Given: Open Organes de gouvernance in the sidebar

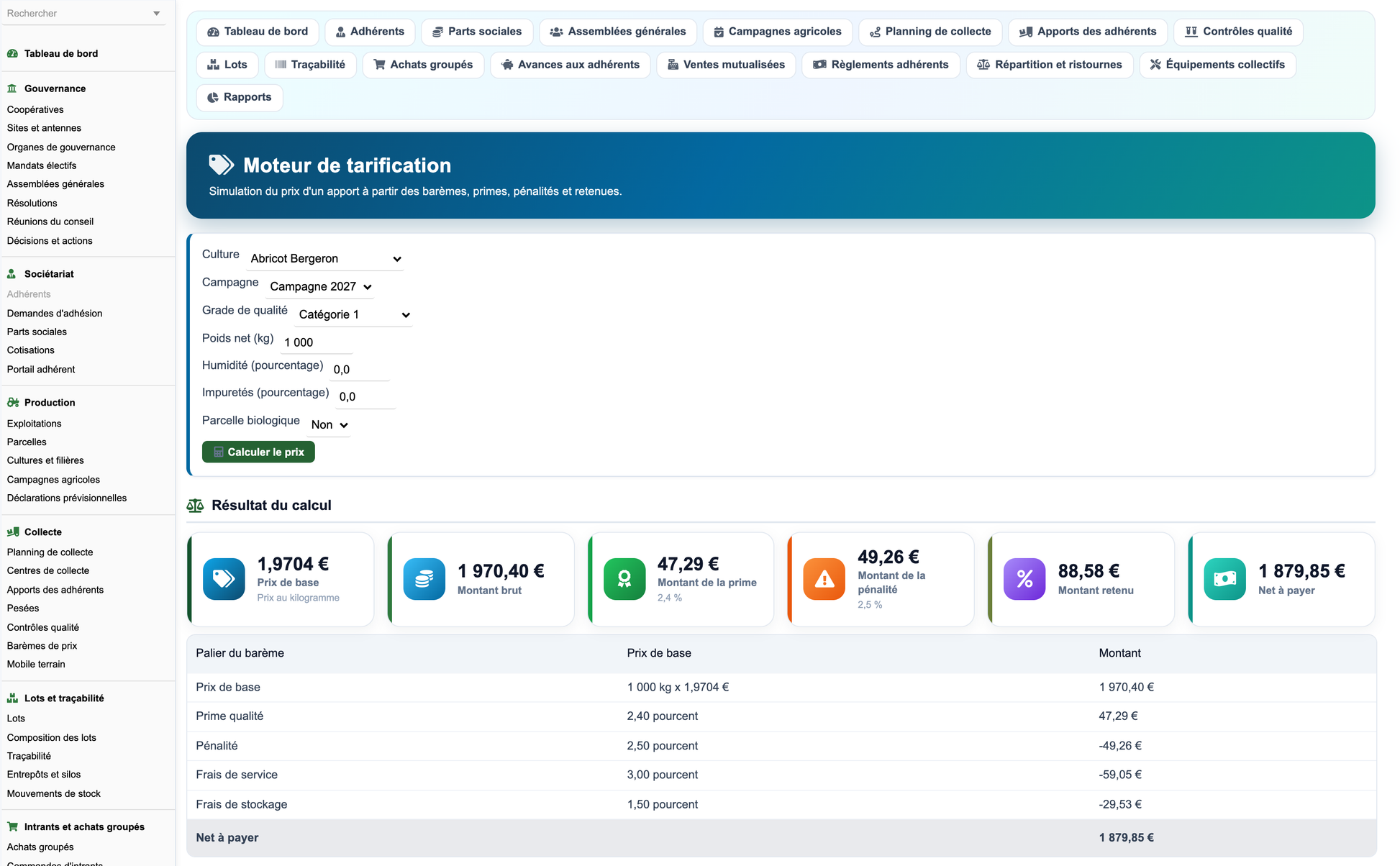Looking at the screenshot, I should 61,147.
